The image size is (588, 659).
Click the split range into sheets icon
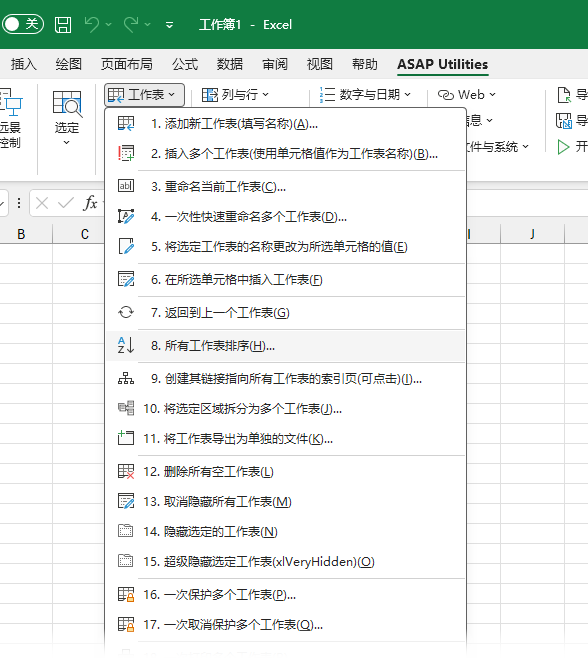coord(126,408)
